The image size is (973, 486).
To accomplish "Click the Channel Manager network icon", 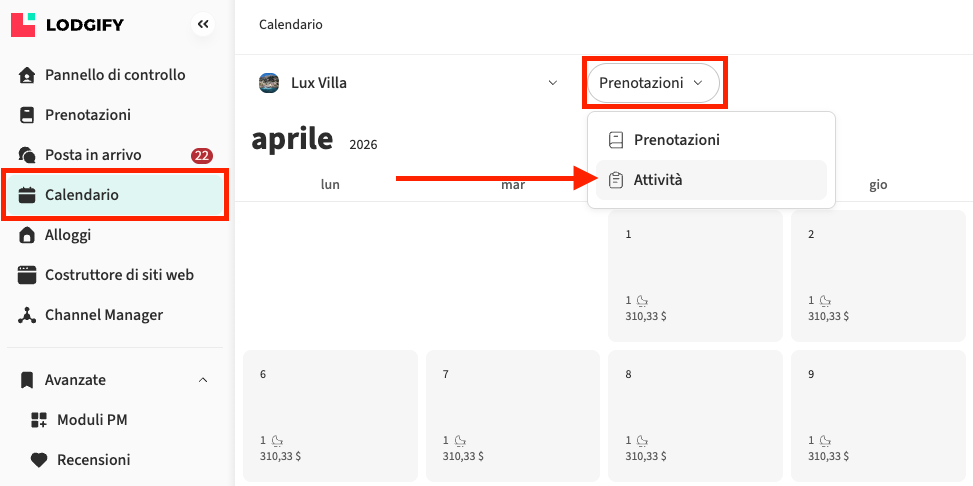I will click(x=27, y=315).
